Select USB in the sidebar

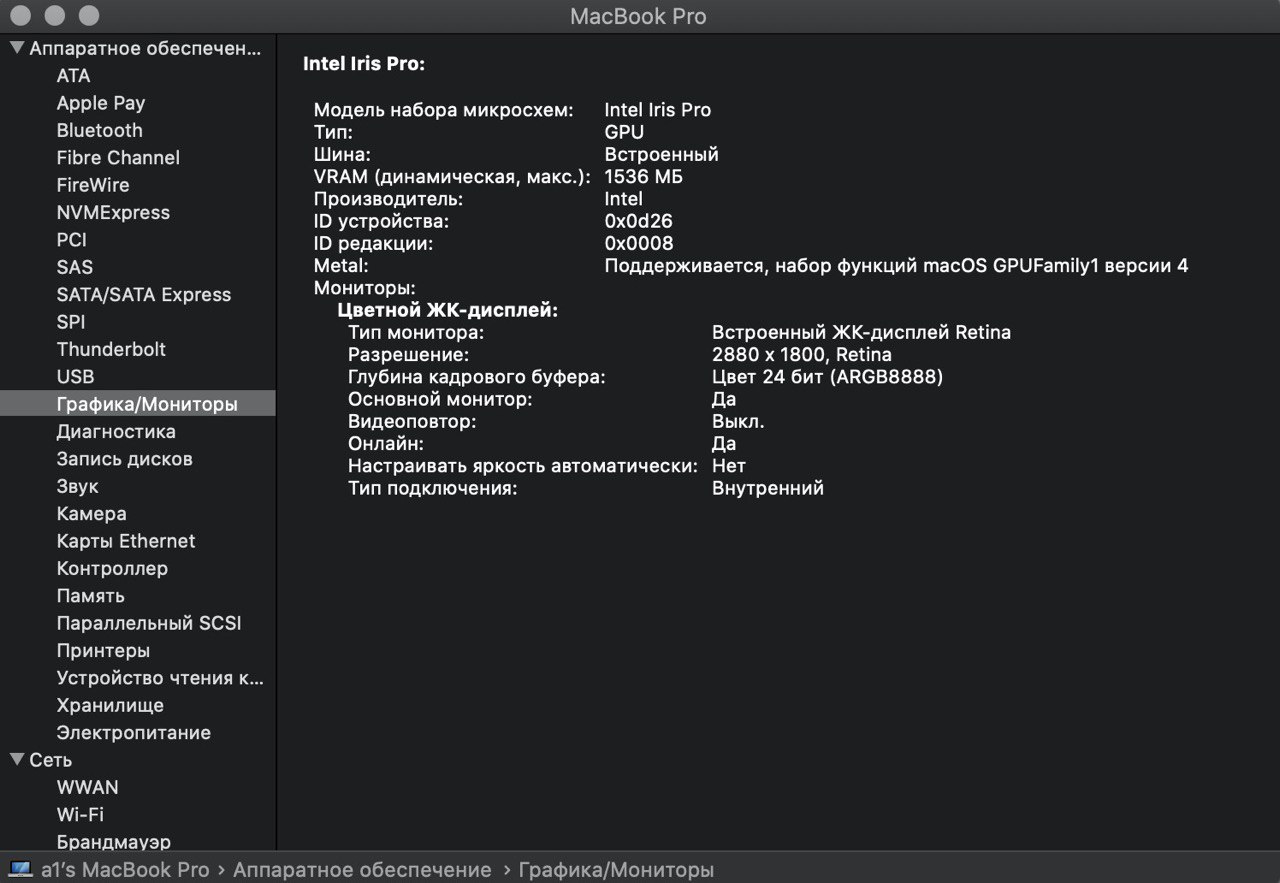75,377
